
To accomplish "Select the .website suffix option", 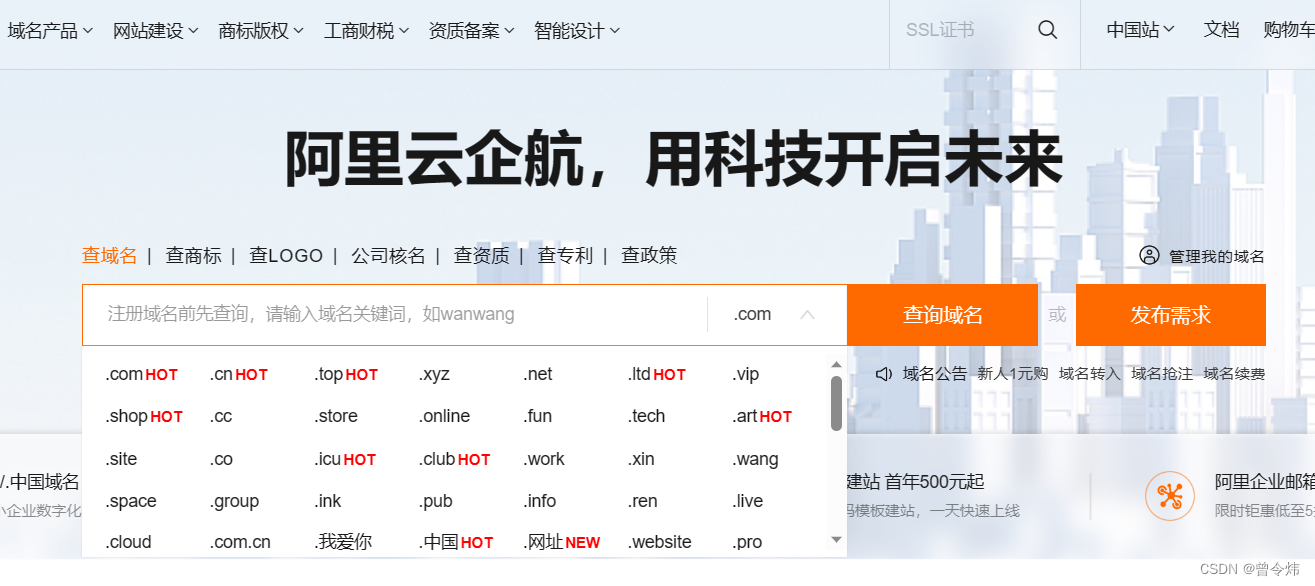I will [660, 542].
